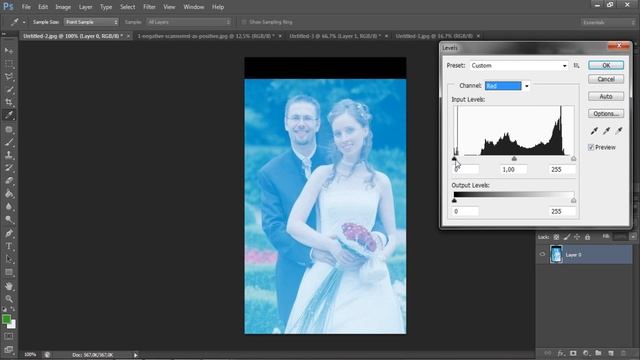Select the Path Selection tool

[x=9, y=259]
